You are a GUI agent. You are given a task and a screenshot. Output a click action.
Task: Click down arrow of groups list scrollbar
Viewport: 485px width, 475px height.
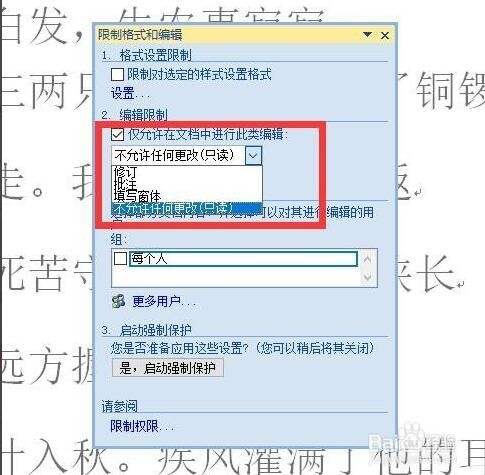(367, 277)
